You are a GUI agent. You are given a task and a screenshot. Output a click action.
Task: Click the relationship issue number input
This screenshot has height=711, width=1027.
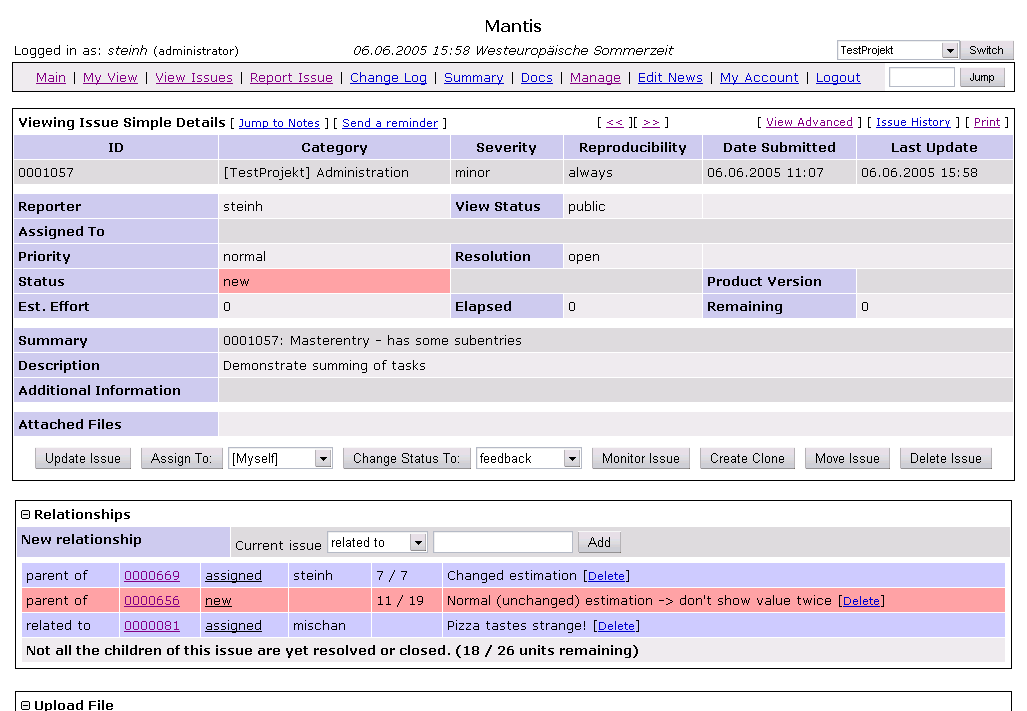(502, 542)
